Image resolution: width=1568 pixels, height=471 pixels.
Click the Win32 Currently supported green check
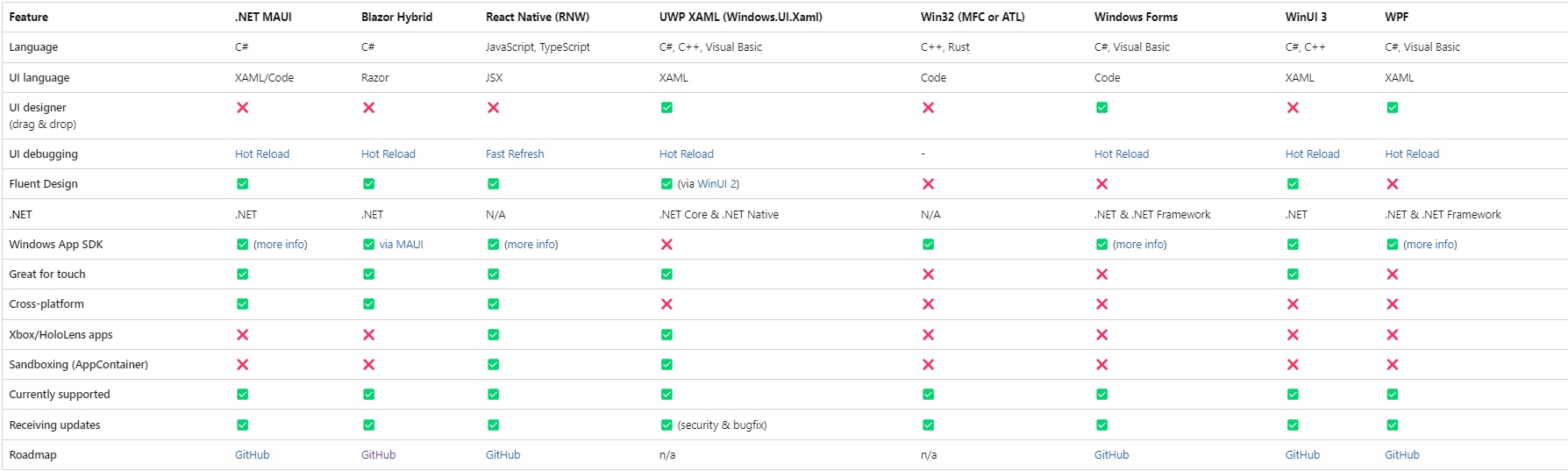[x=928, y=395]
